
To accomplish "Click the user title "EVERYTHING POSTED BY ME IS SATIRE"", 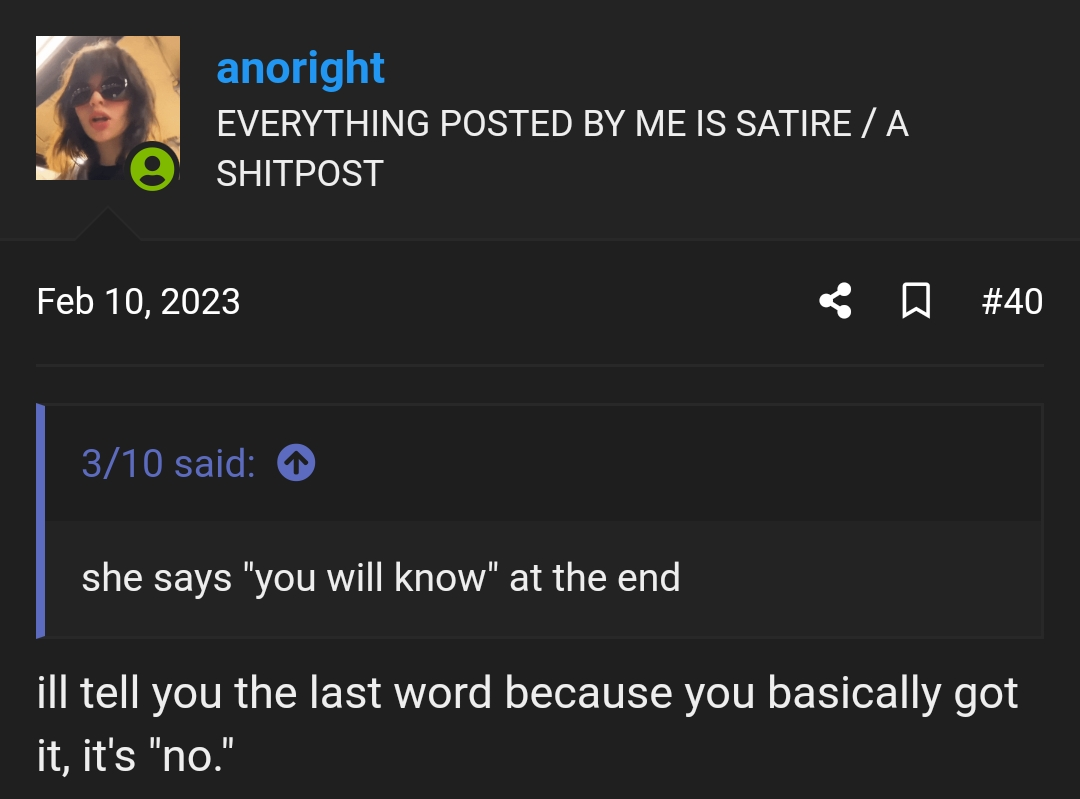I will (x=534, y=124).
